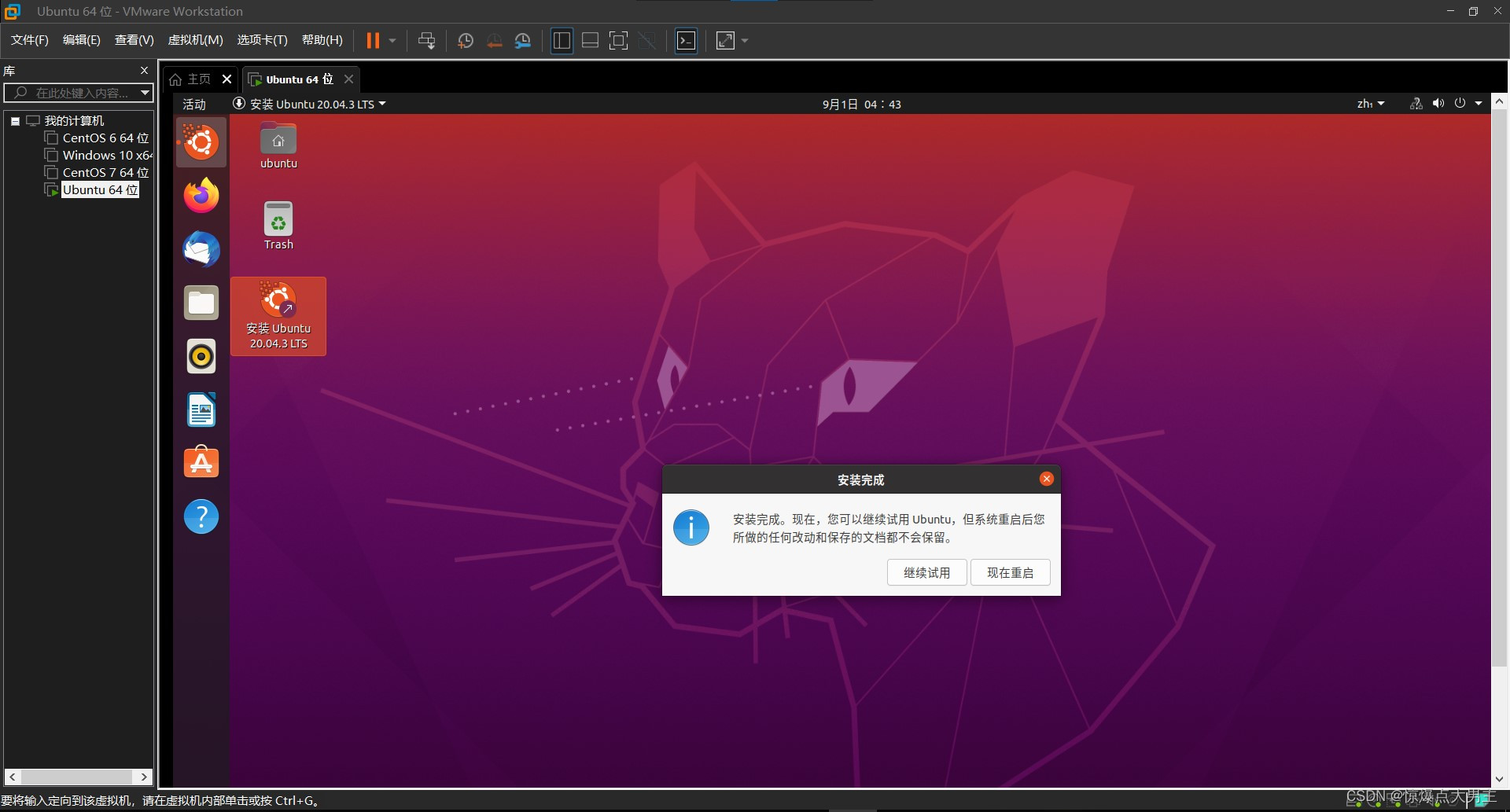The width and height of the screenshot is (1510, 812).
Task: Toggle the library sidebar view icon
Action: pos(562,41)
